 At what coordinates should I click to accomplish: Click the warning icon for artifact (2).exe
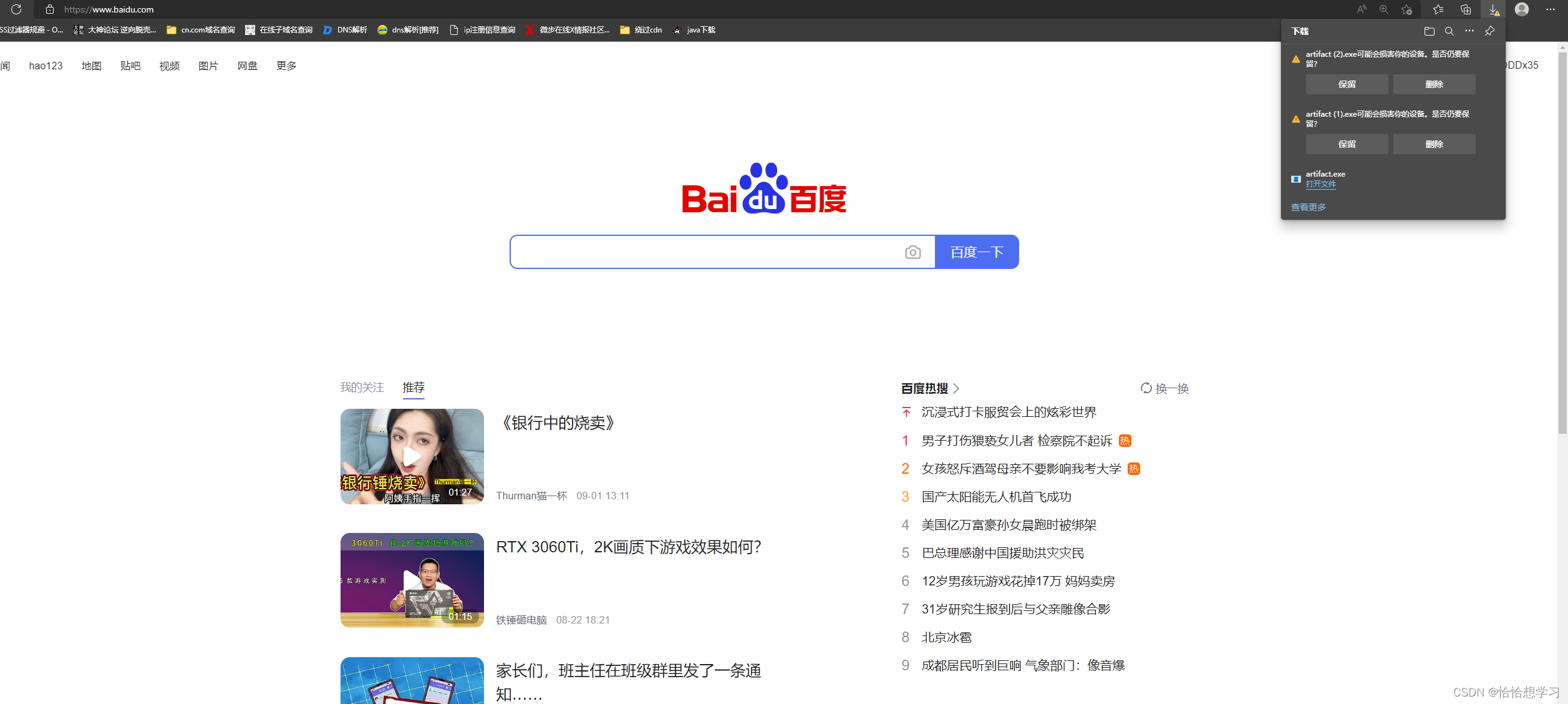(1295, 59)
